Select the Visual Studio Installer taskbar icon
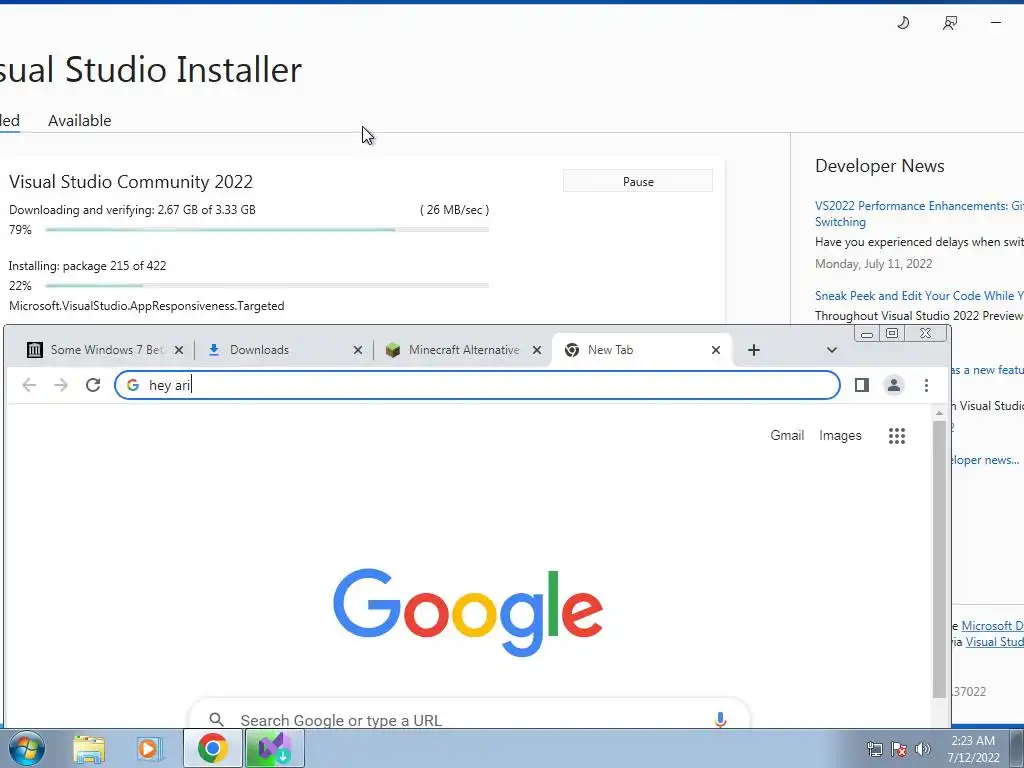The width and height of the screenshot is (1024, 768). 275,748
